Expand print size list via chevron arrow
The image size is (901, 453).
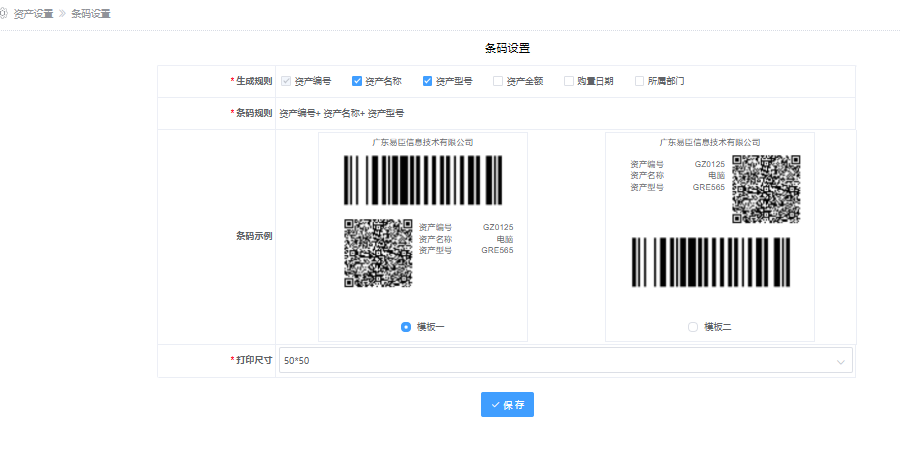pyautogui.click(x=841, y=362)
